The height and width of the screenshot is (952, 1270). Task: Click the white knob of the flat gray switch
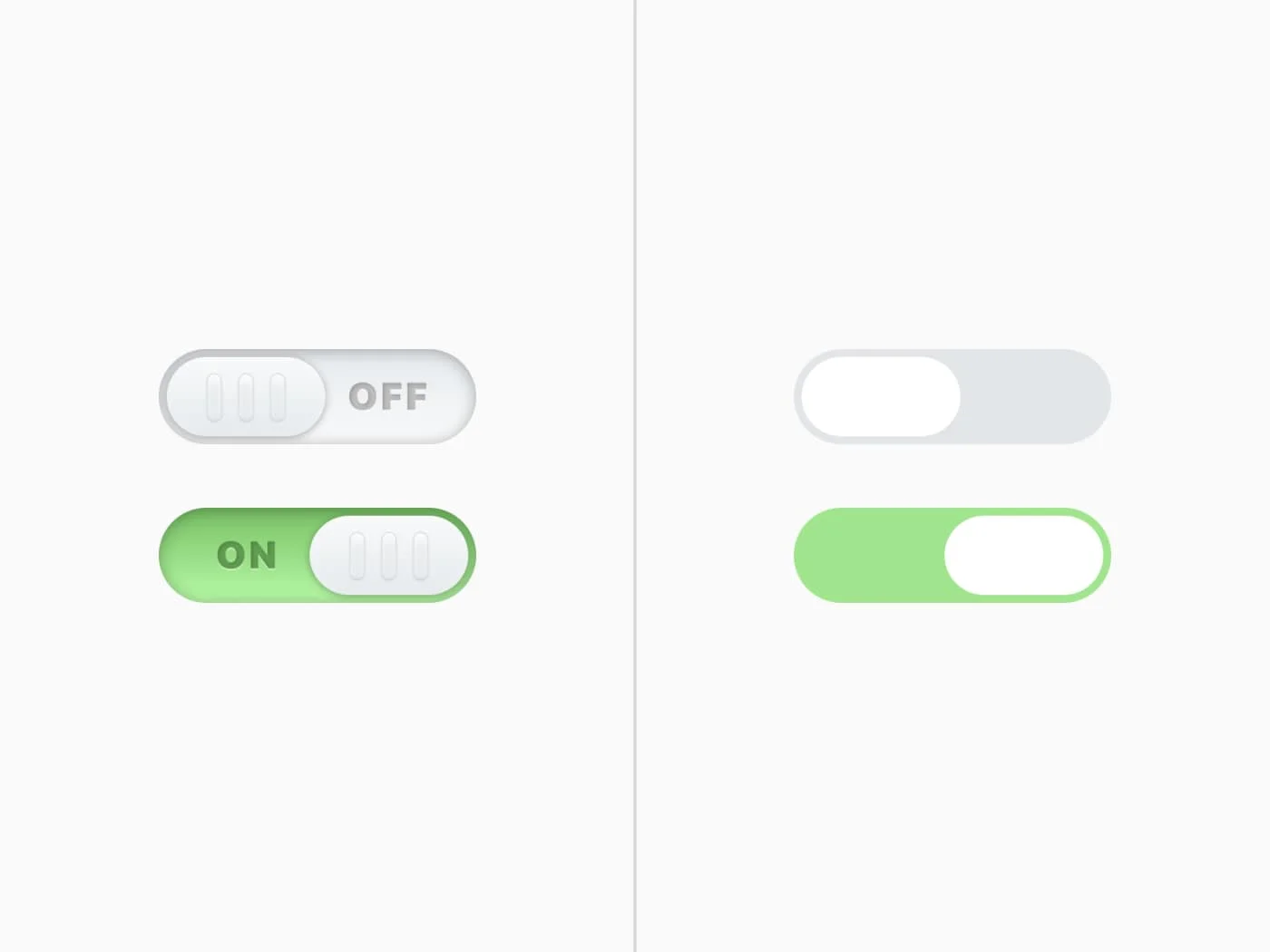(x=878, y=396)
